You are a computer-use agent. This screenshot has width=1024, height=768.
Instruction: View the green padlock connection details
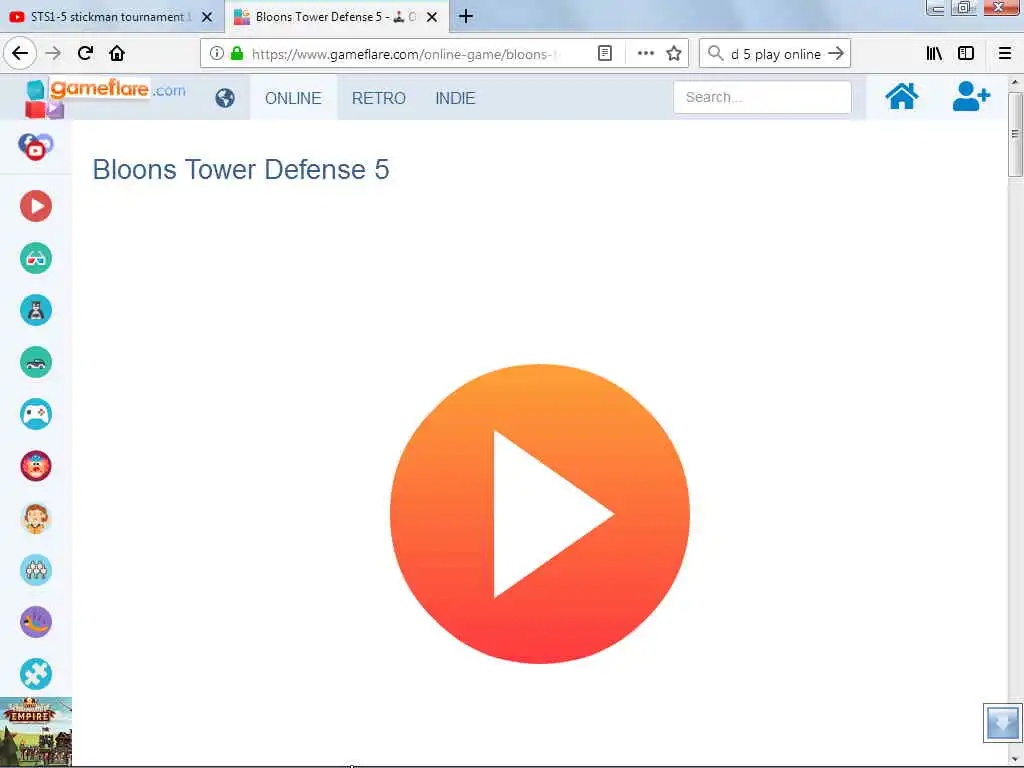(237, 54)
